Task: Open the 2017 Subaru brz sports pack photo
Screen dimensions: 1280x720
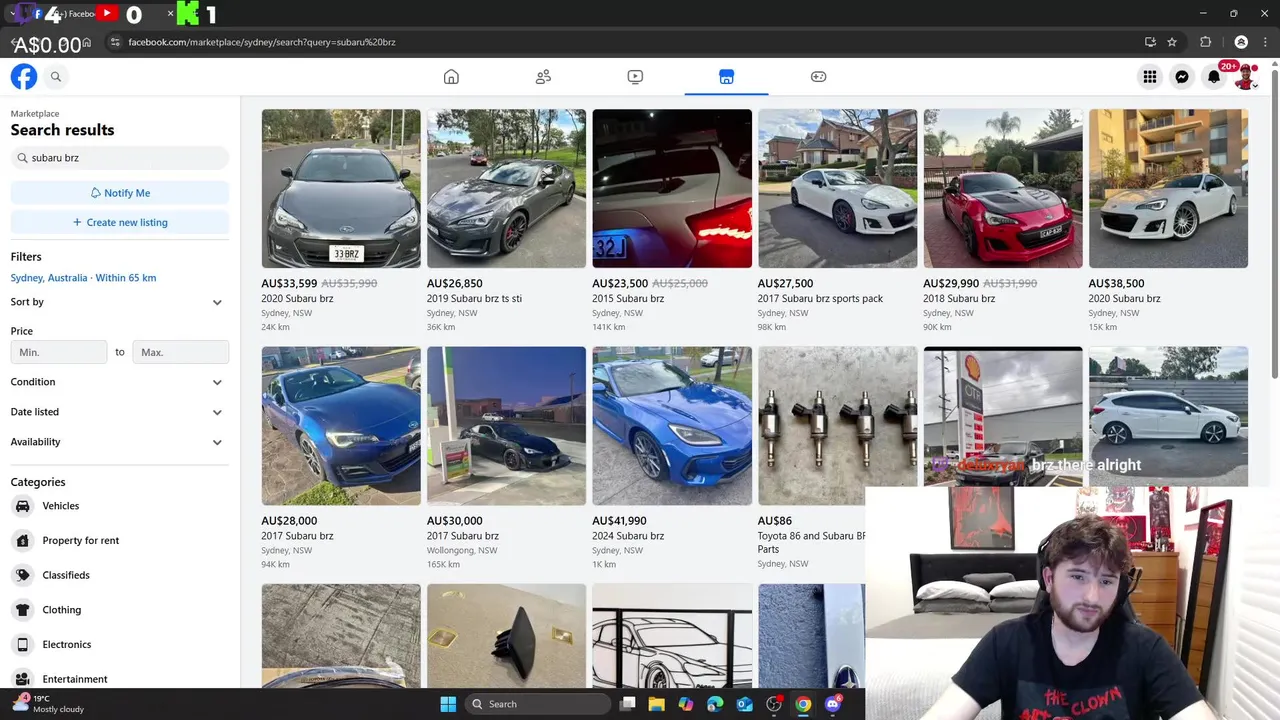Action: (837, 188)
